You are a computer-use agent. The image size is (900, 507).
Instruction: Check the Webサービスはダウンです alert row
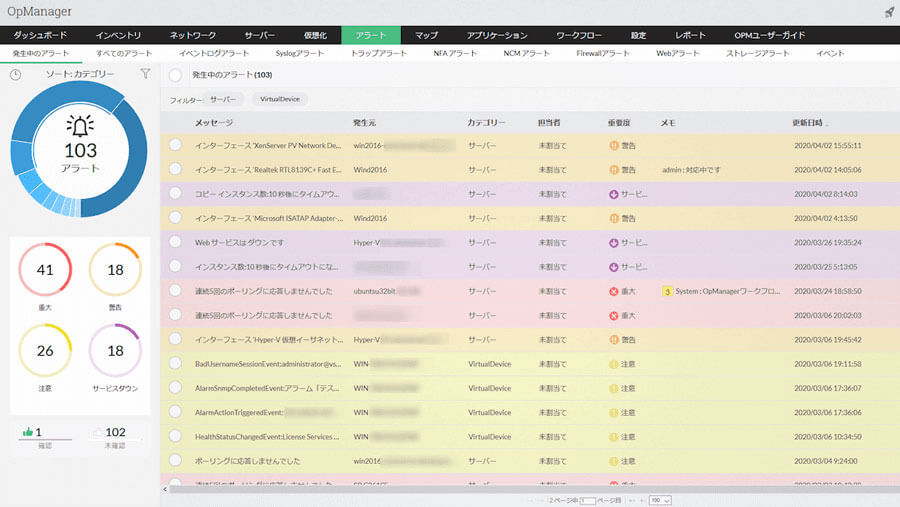point(175,242)
